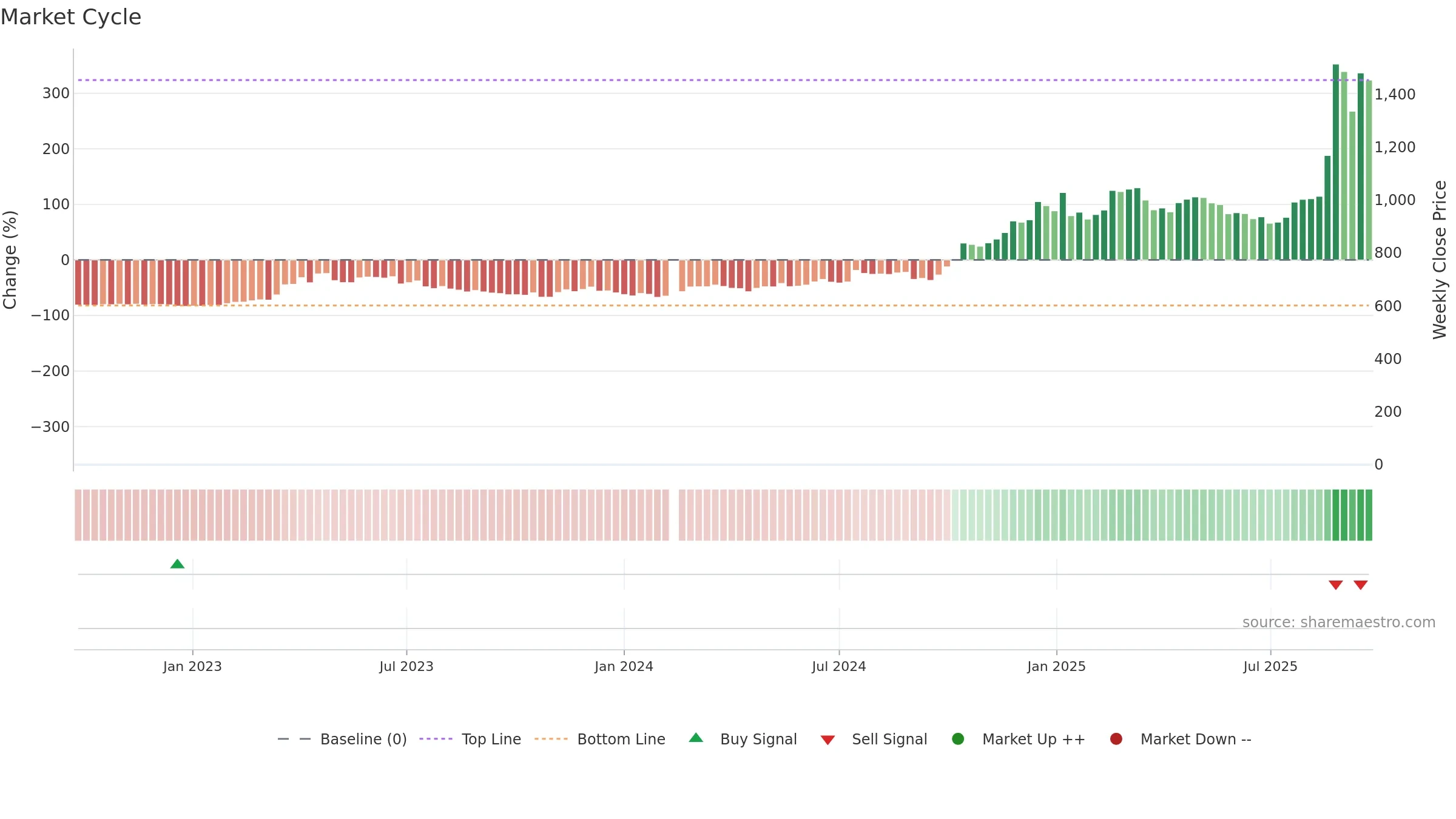This screenshot has width=1456, height=819.
Task: Click the purple dotted Top Line legend swatch
Action: (436, 739)
